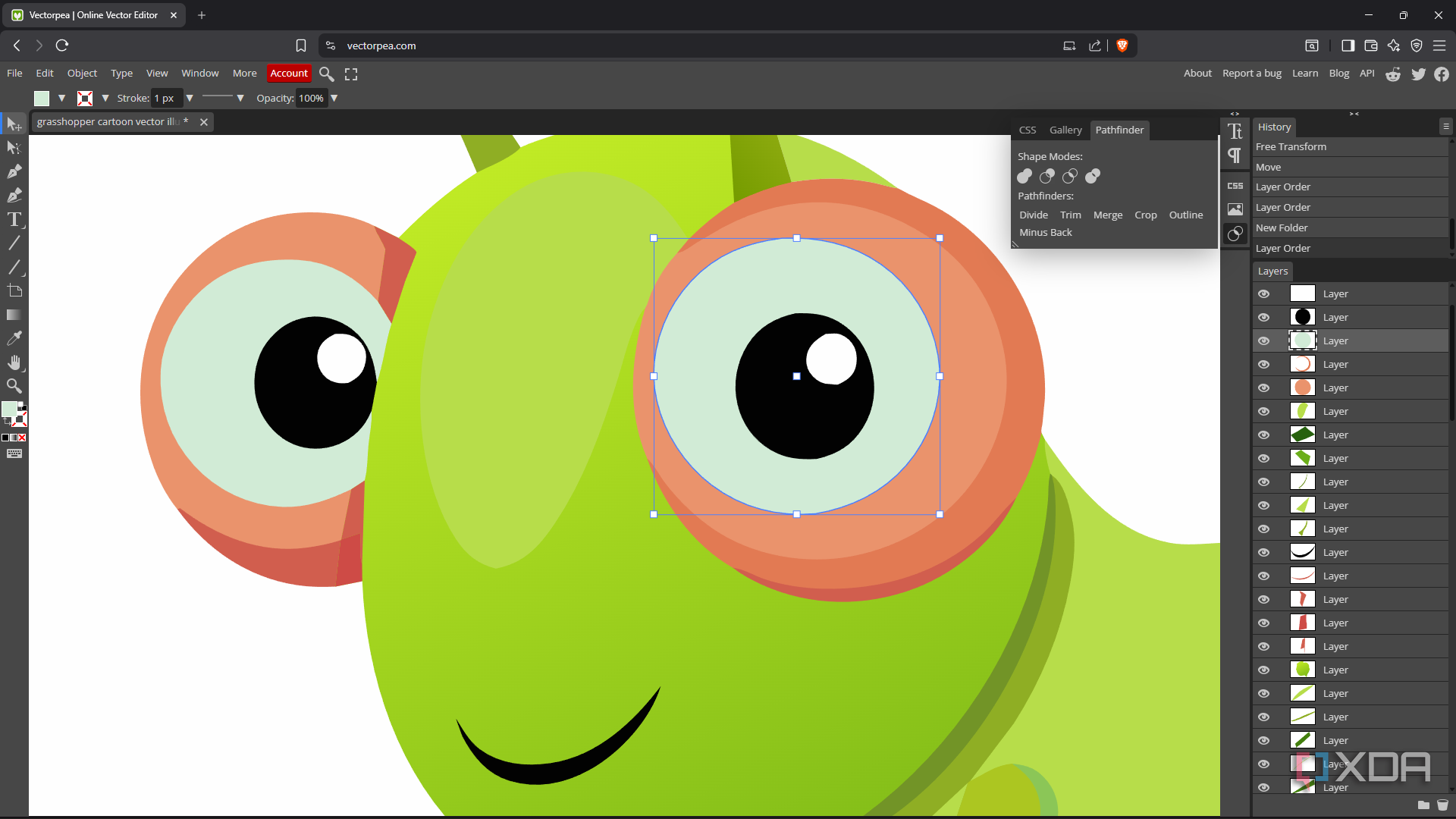1456x819 pixels.
Task: Click the Exclude shape mode icon
Action: (x=1093, y=176)
